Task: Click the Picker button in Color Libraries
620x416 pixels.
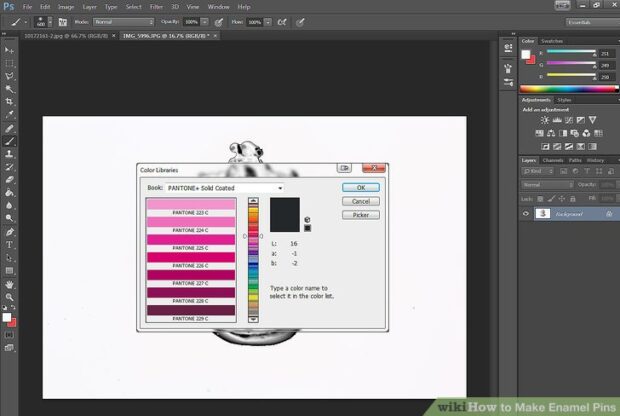Action: point(361,215)
